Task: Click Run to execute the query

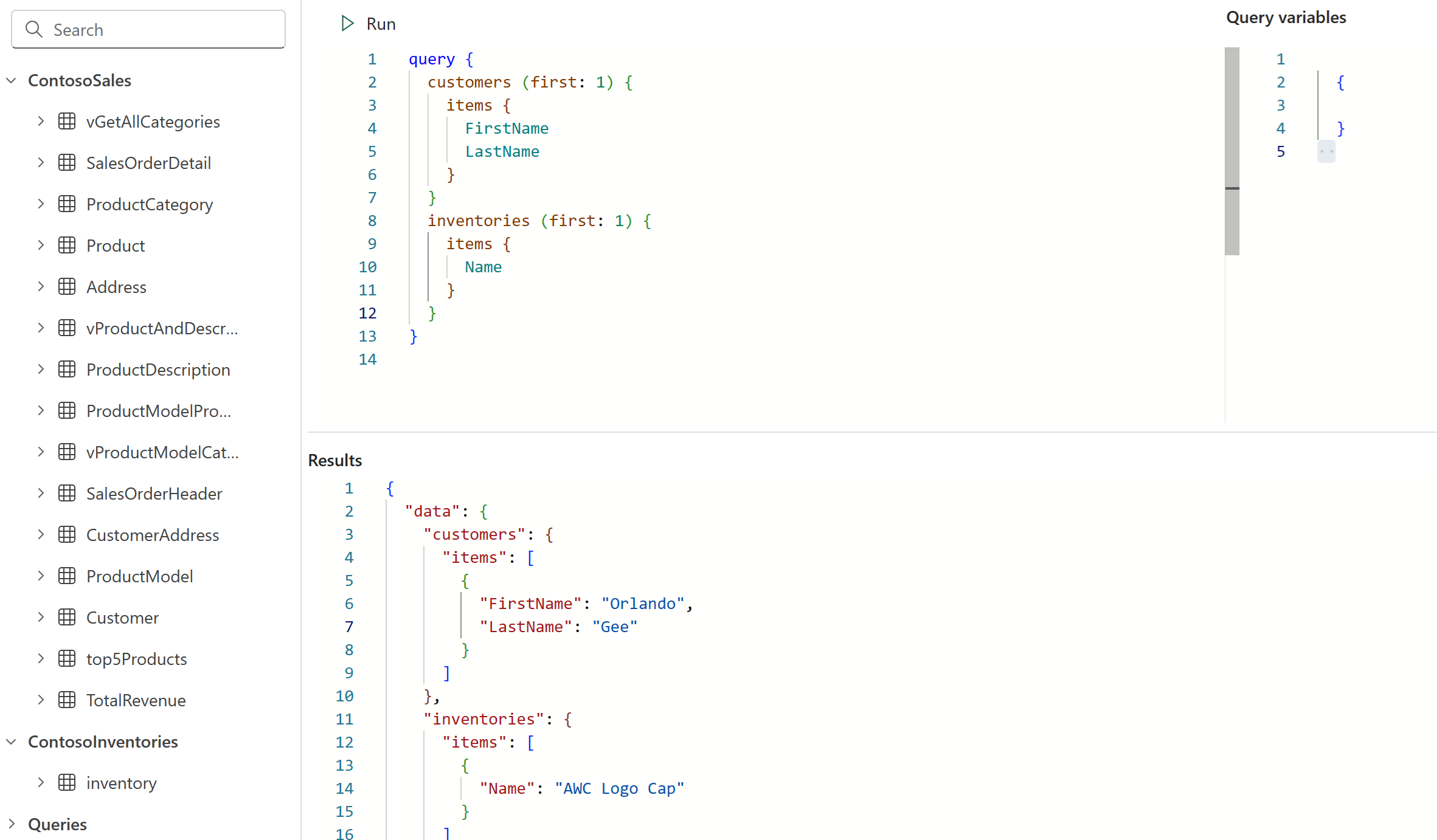Action: (x=381, y=24)
